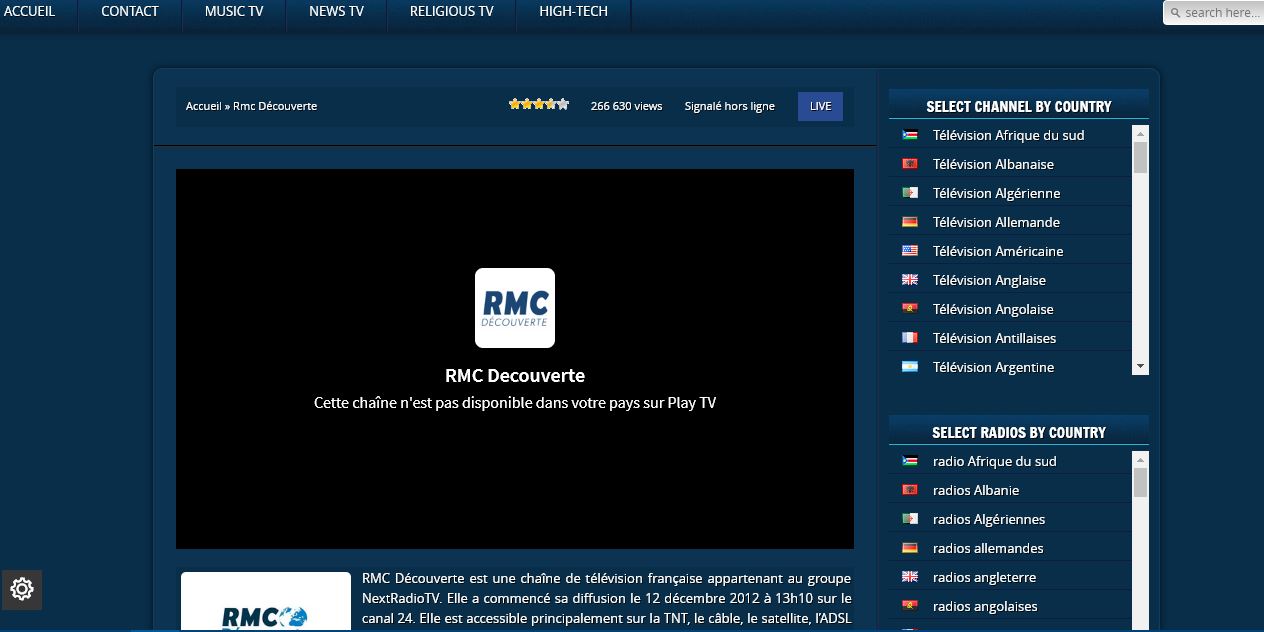Click the RMC Decouverte player title
The height and width of the screenshot is (632, 1264).
pos(515,376)
